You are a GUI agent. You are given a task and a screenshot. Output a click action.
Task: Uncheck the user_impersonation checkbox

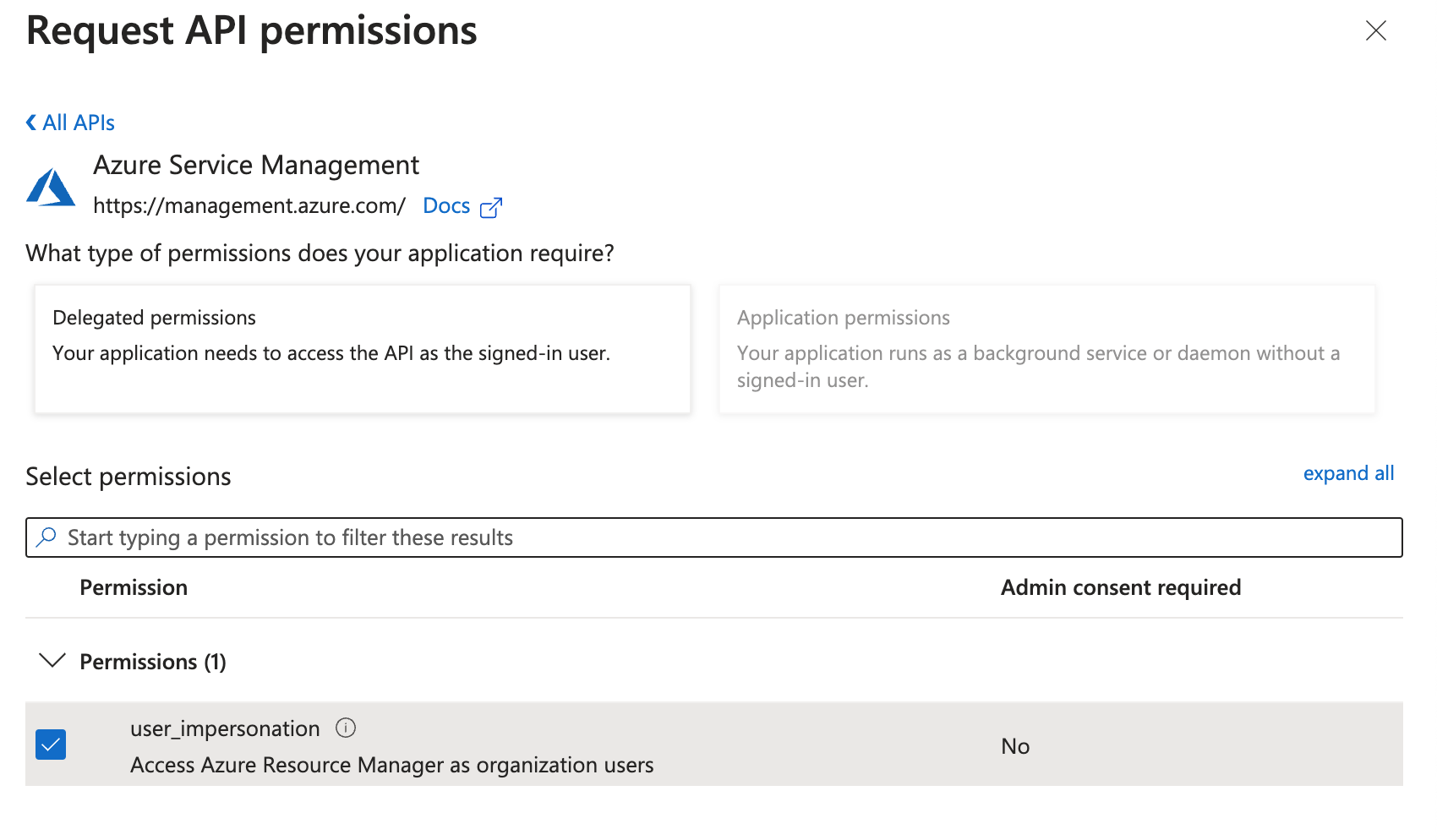[51, 745]
